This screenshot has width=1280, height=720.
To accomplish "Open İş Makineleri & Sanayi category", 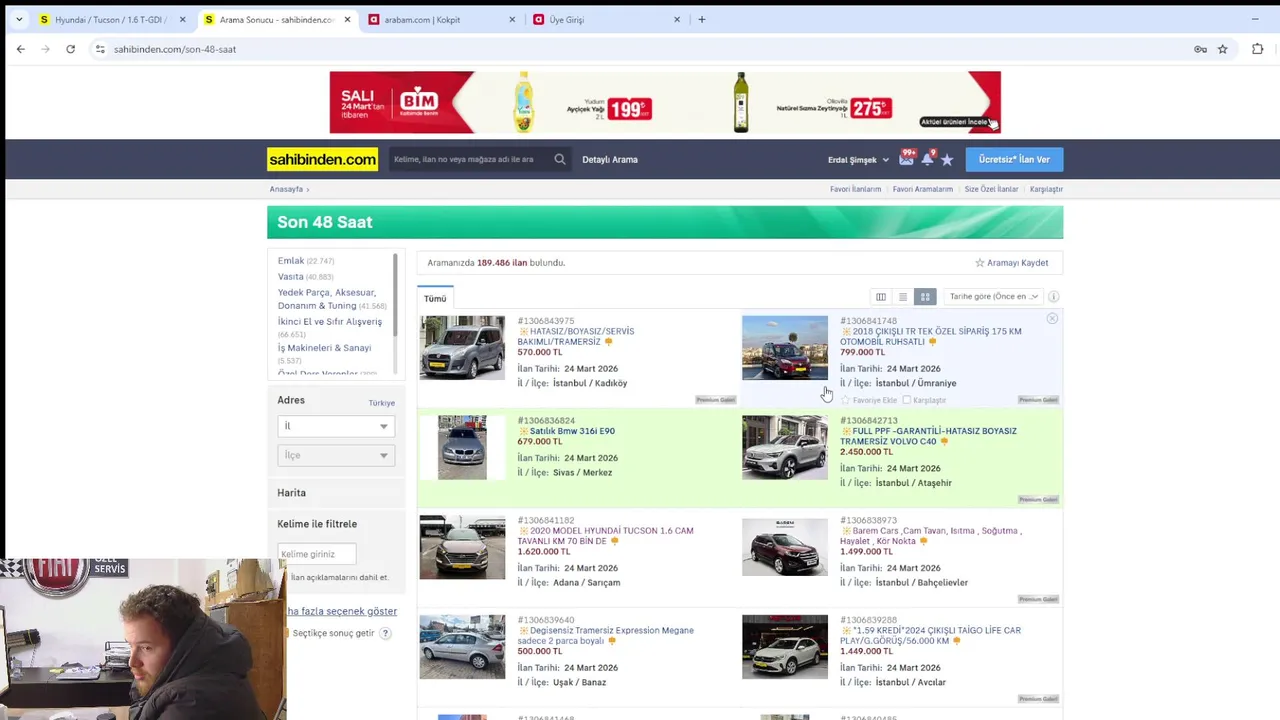I will click(324, 348).
